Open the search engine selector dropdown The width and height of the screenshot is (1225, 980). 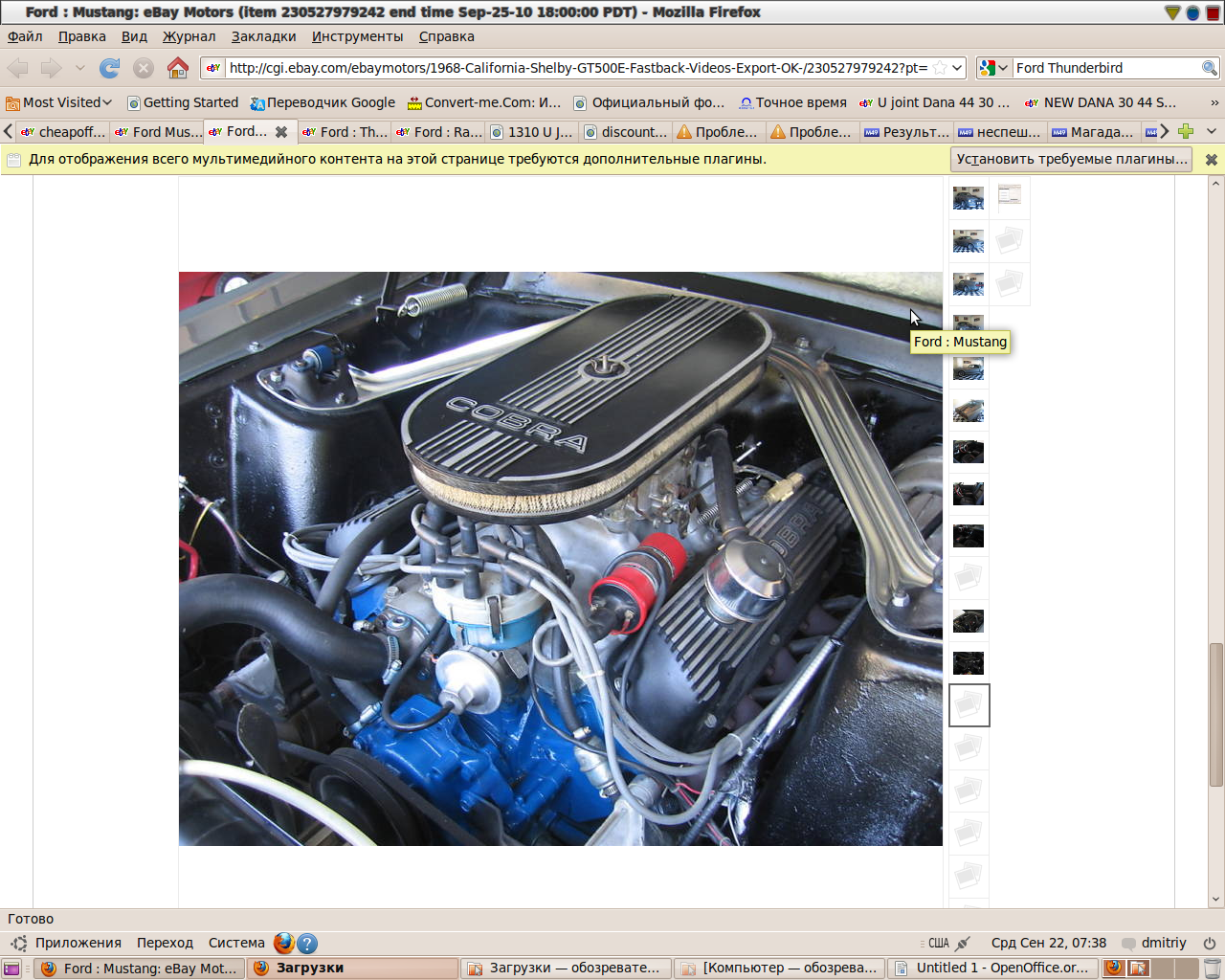click(993, 68)
